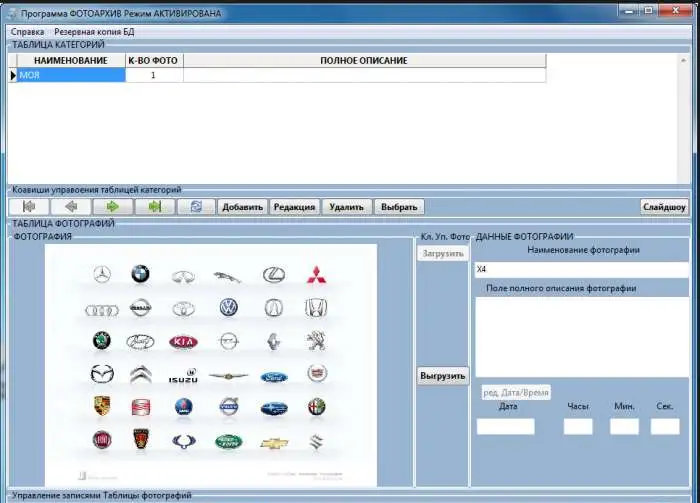700x503 pixels.
Task: Click the empty ПОЛНОЕ ОПИСАНИЕ cell of МОЯ
Action: (x=364, y=75)
